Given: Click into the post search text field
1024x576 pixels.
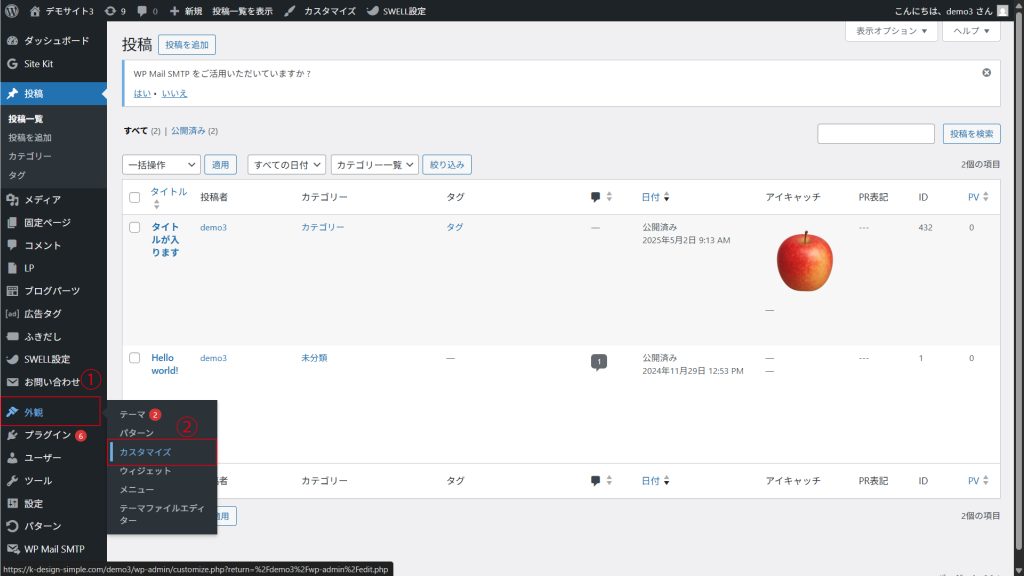Looking at the screenshot, I should [x=875, y=134].
